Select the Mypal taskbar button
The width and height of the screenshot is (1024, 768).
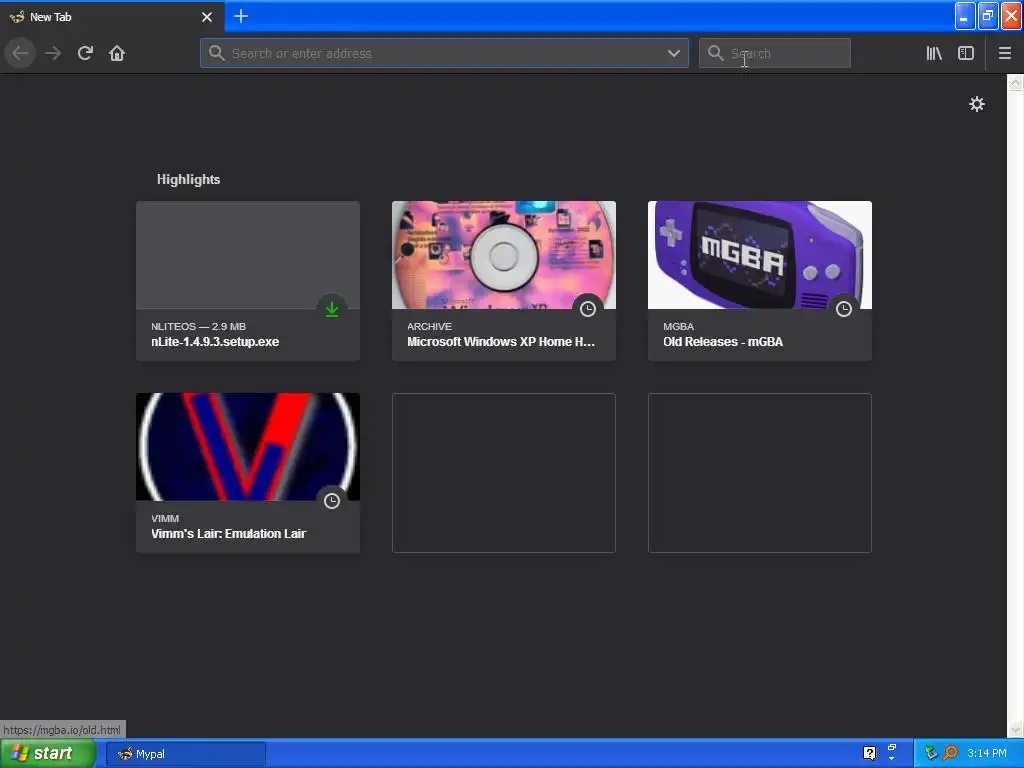pos(185,754)
